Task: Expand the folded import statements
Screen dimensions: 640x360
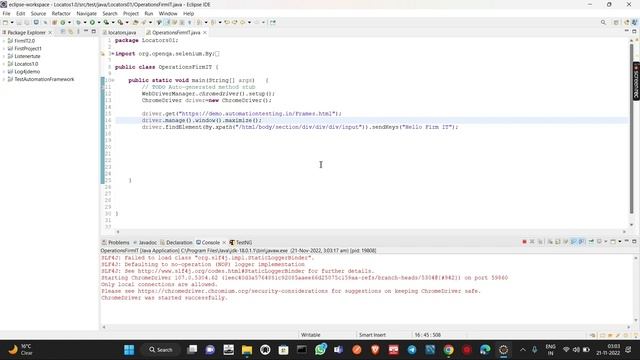Action: [113, 54]
